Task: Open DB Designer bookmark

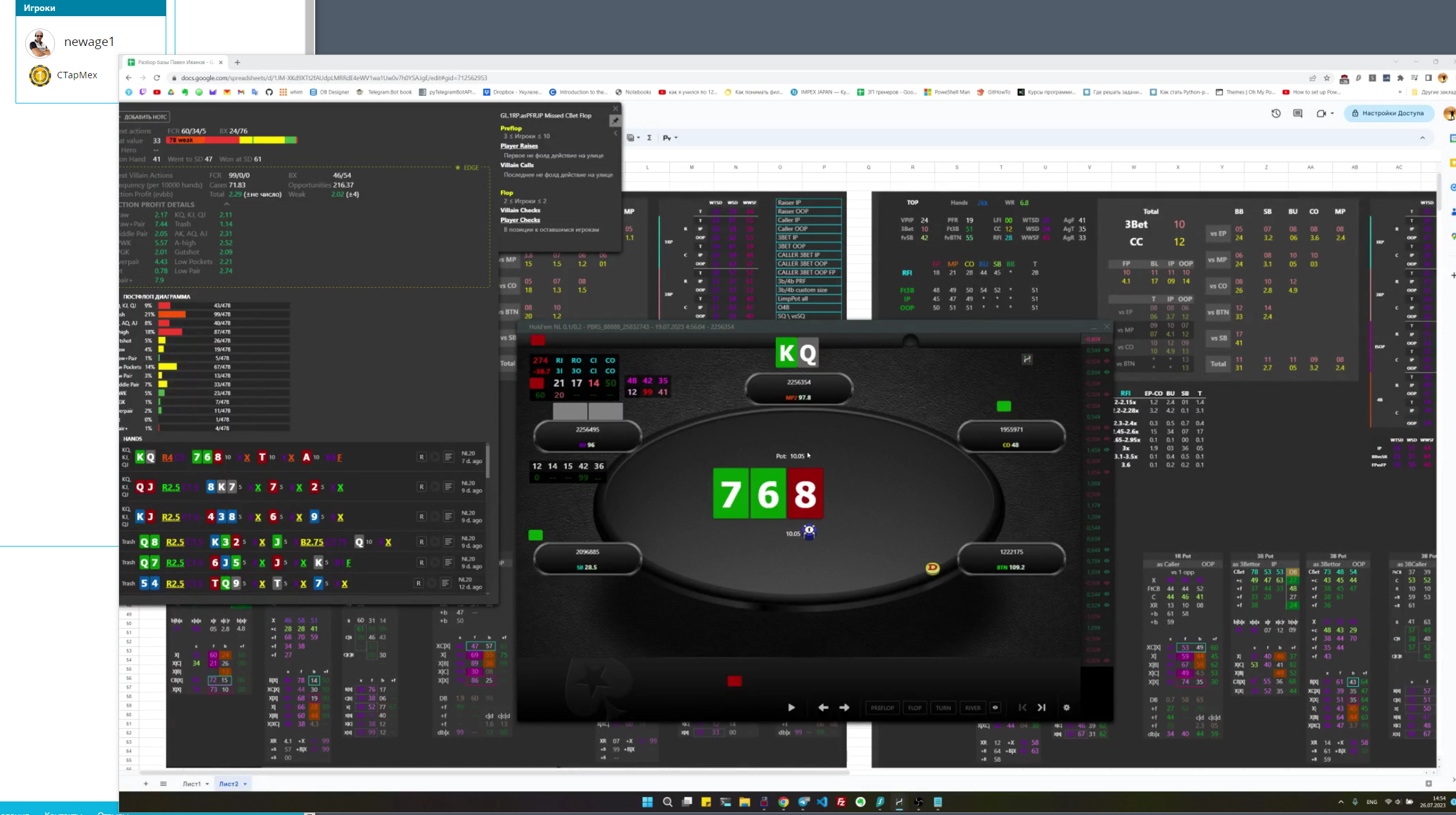Action: pyautogui.click(x=329, y=92)
